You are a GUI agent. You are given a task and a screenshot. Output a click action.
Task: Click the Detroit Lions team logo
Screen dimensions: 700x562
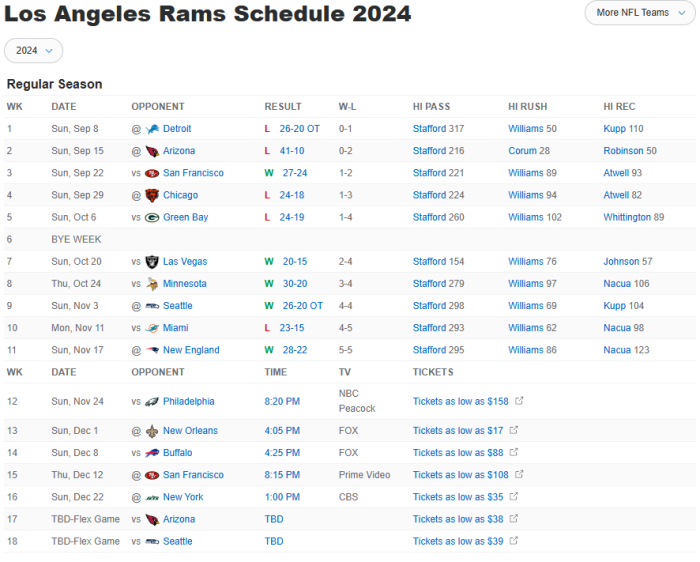tap(152, 129)
